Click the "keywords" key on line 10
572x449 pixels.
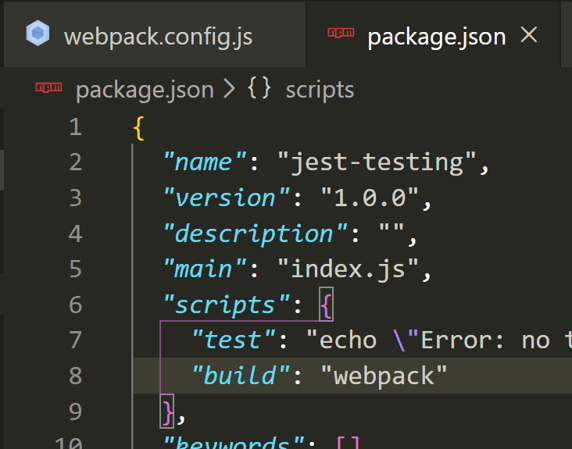(233, 442)
